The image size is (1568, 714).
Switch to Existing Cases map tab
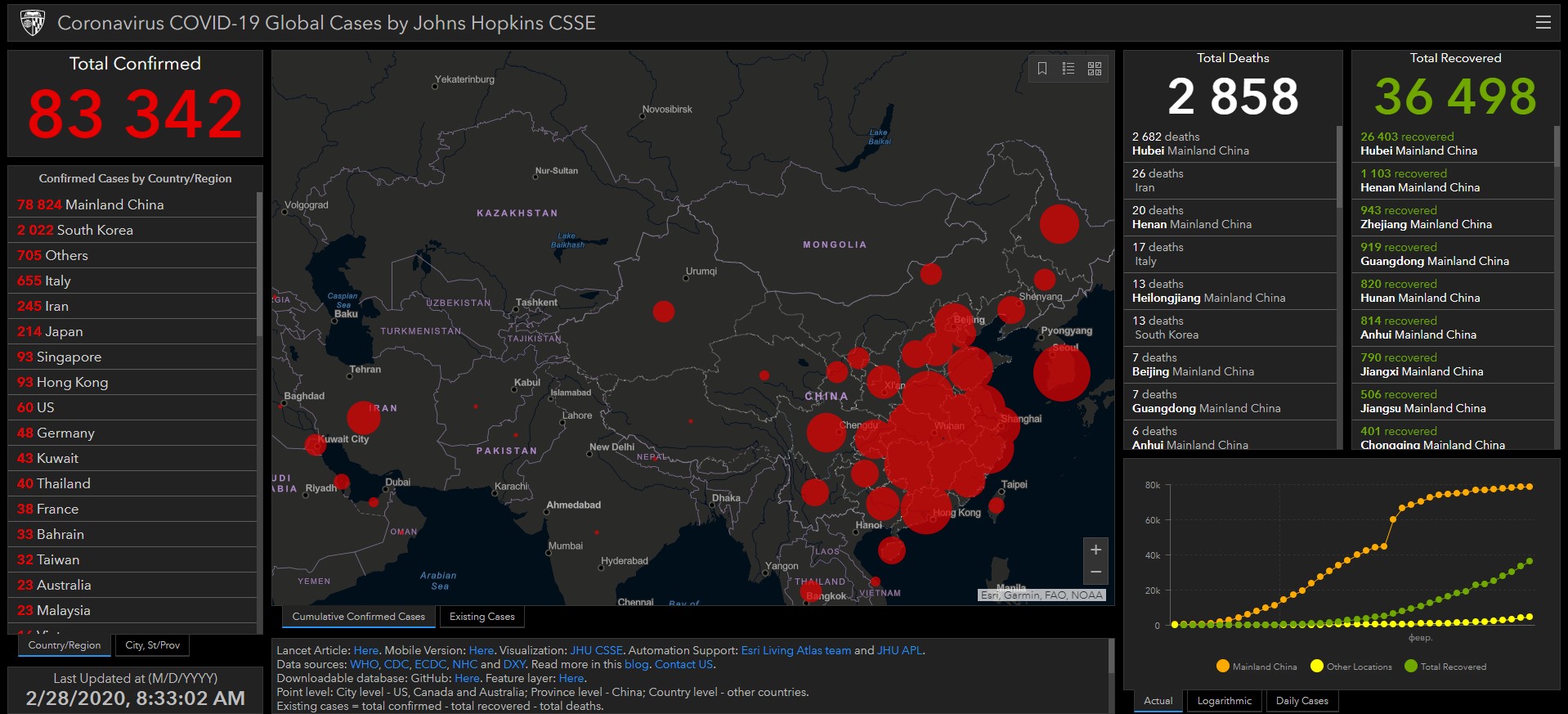pos(482,617)
